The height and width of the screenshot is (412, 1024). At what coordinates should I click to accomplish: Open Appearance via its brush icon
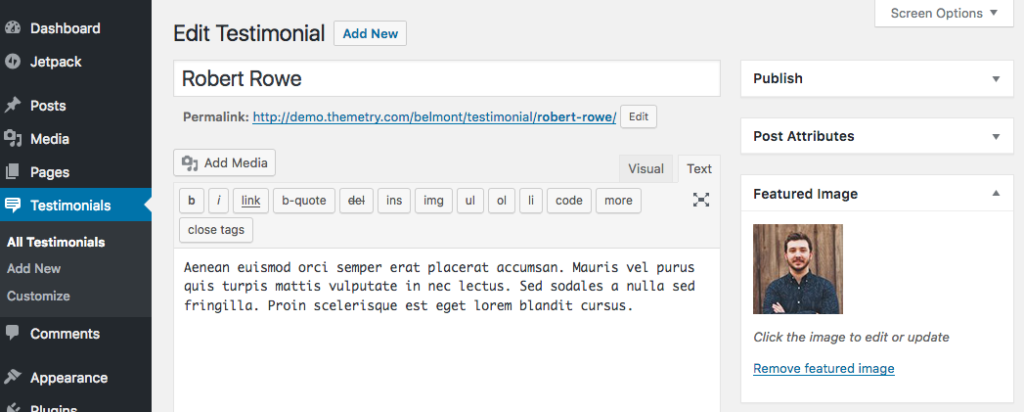[x=13, y=377]
